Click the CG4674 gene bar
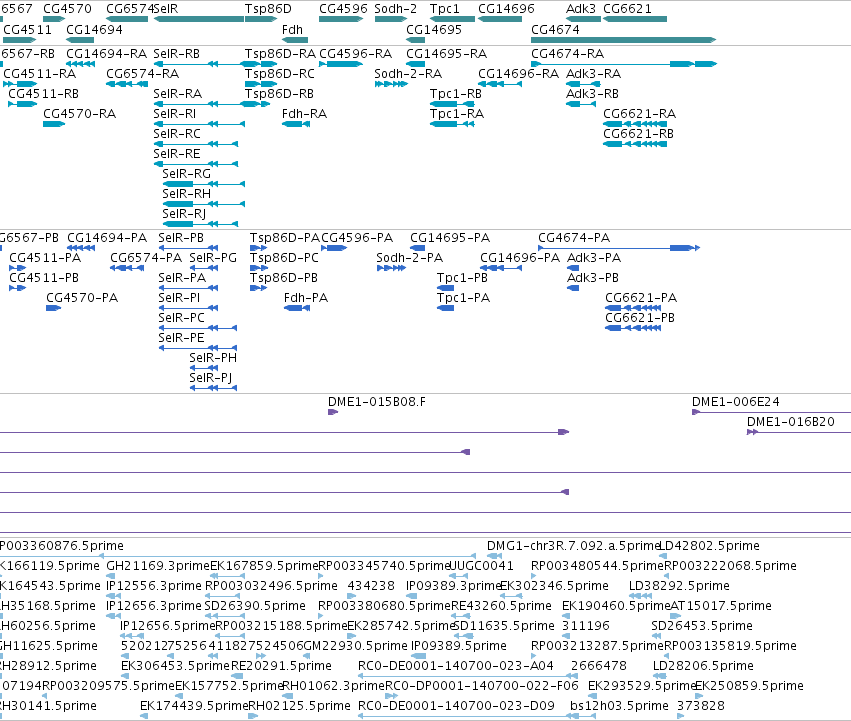 [624, 40]
